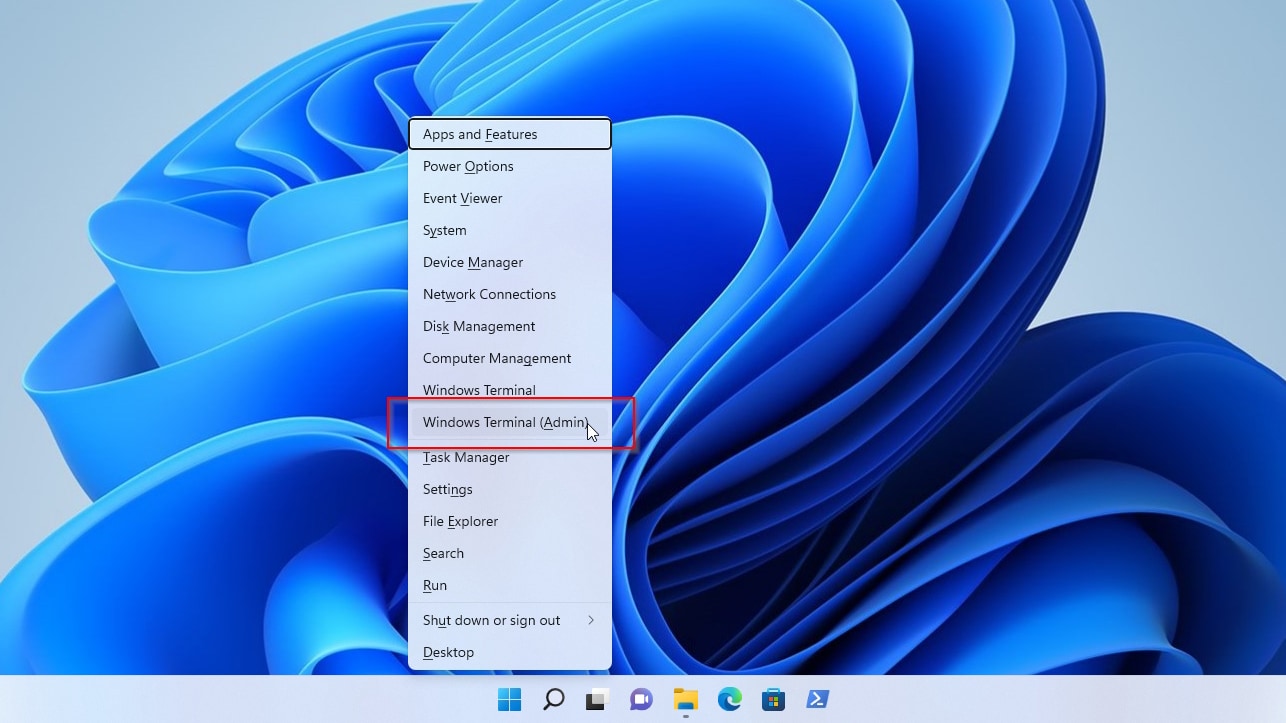This screenshot has height=723, width=1286.
Task: Launch Device Manager from the menu
Action: tap(510, 262)
